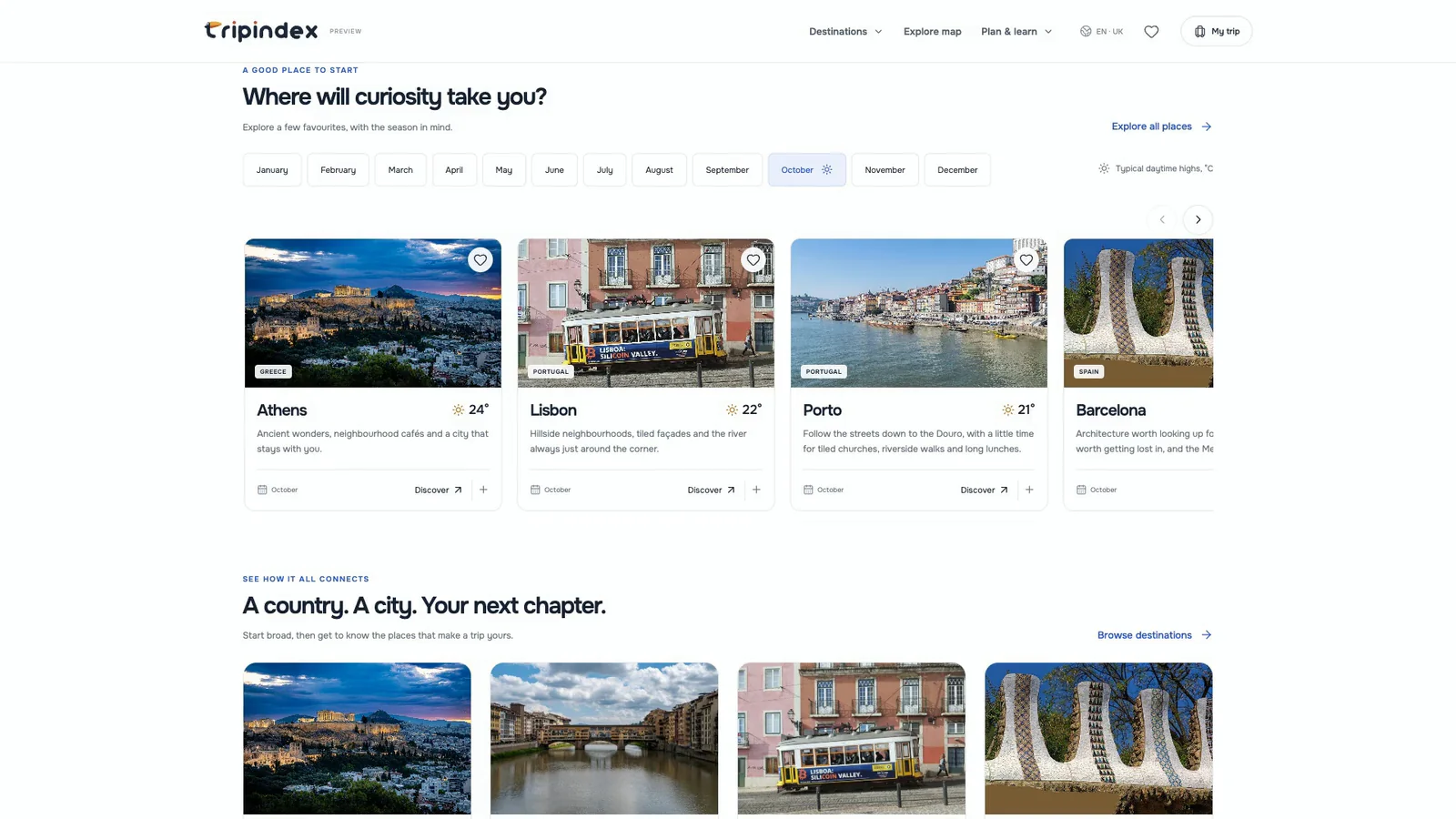This screenshot has height=819, width=1456.
Task: Click the Barcelona card title
Action: click(x=1110, y=410)
